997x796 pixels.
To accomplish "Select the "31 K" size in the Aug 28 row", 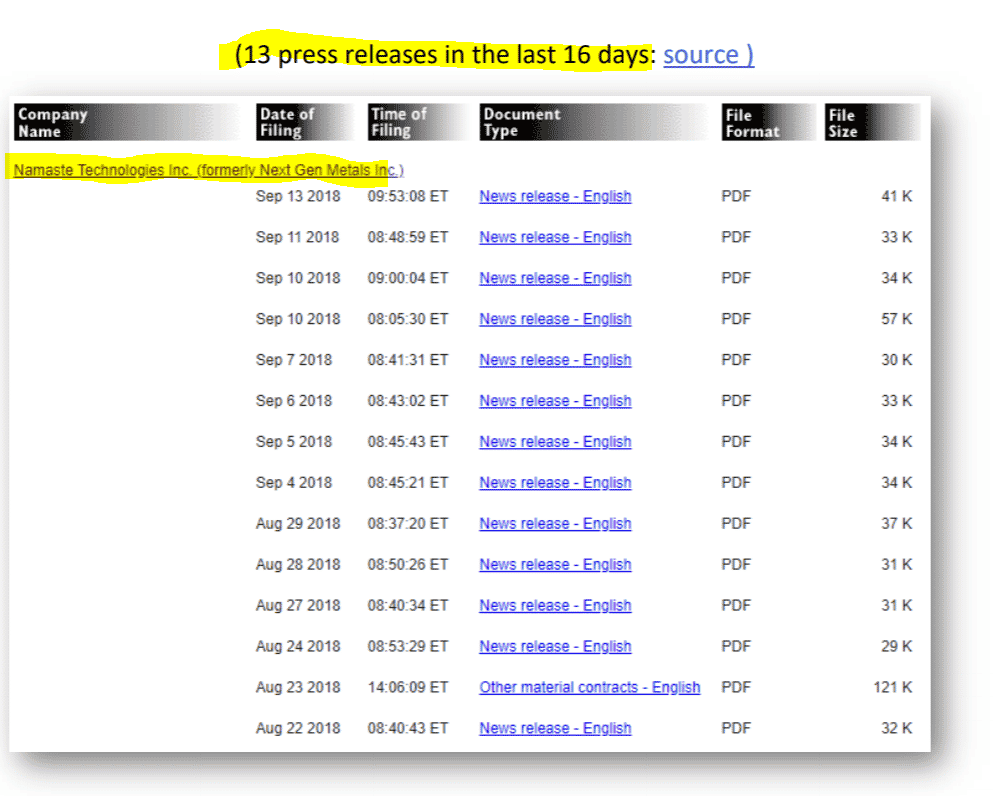I will click(x=897, y=565).
